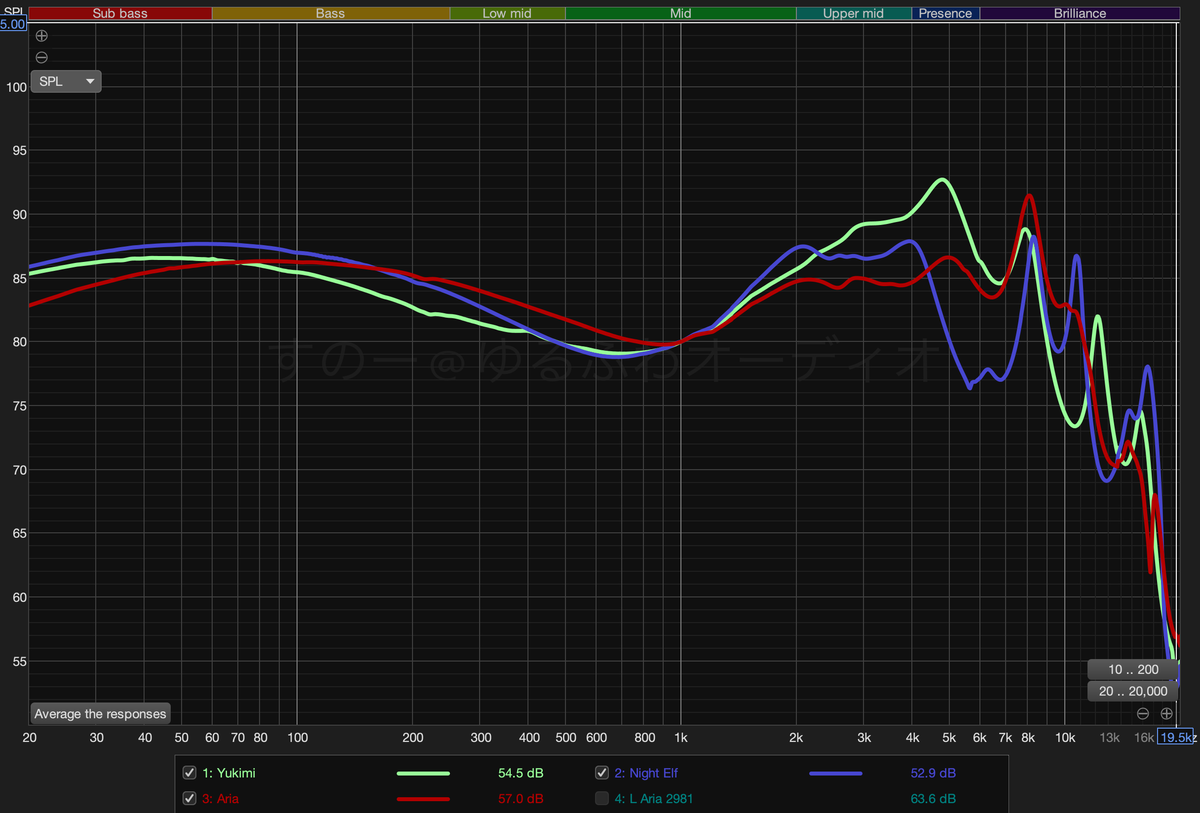Click the 1k frequency axis label
Screen dimensions: 1200x813
[x=681, y=738]
